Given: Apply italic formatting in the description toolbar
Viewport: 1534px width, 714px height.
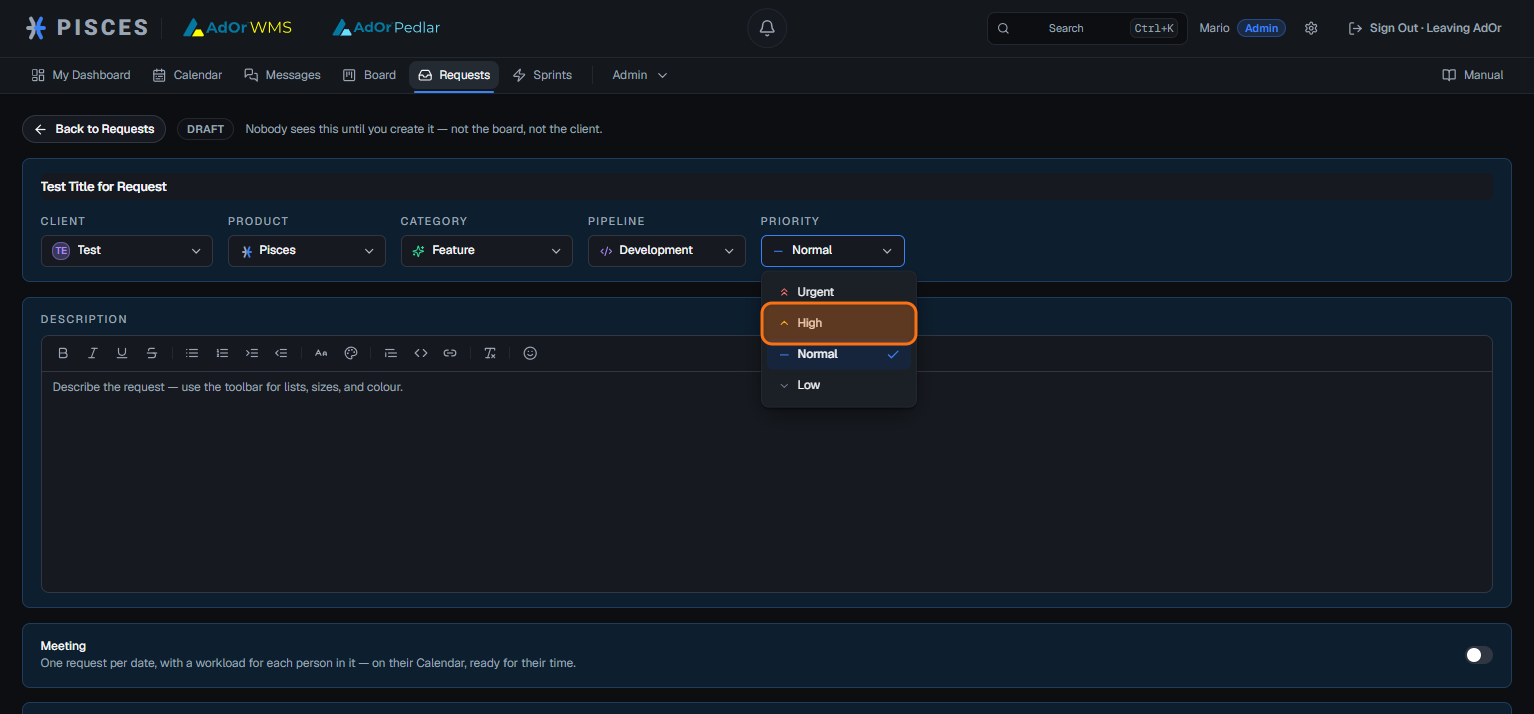Looking at the screenshot, I should tap(92, 353).
